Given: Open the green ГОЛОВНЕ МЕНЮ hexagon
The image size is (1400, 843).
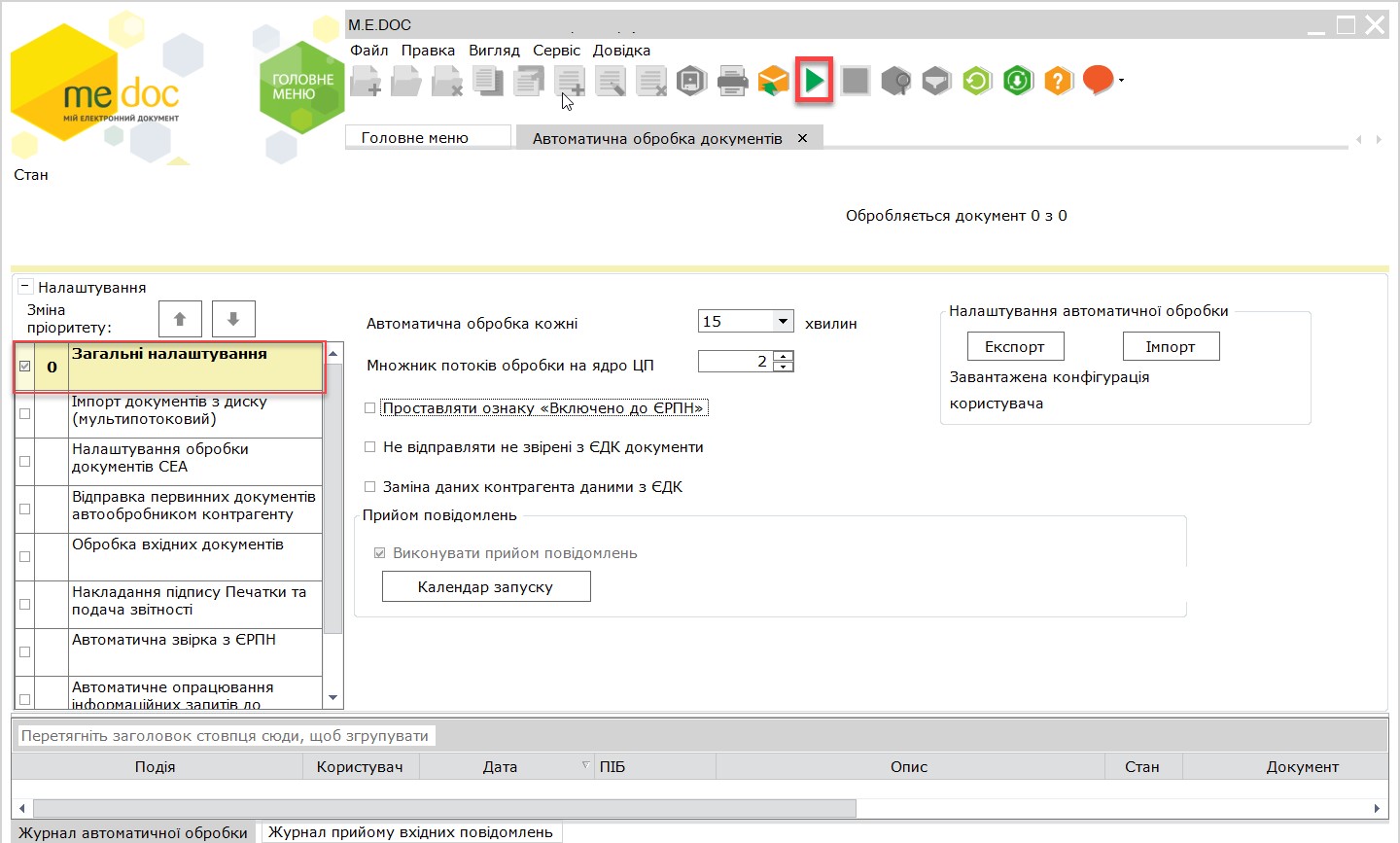Looking at the screenshot, I should pos(302,88).
